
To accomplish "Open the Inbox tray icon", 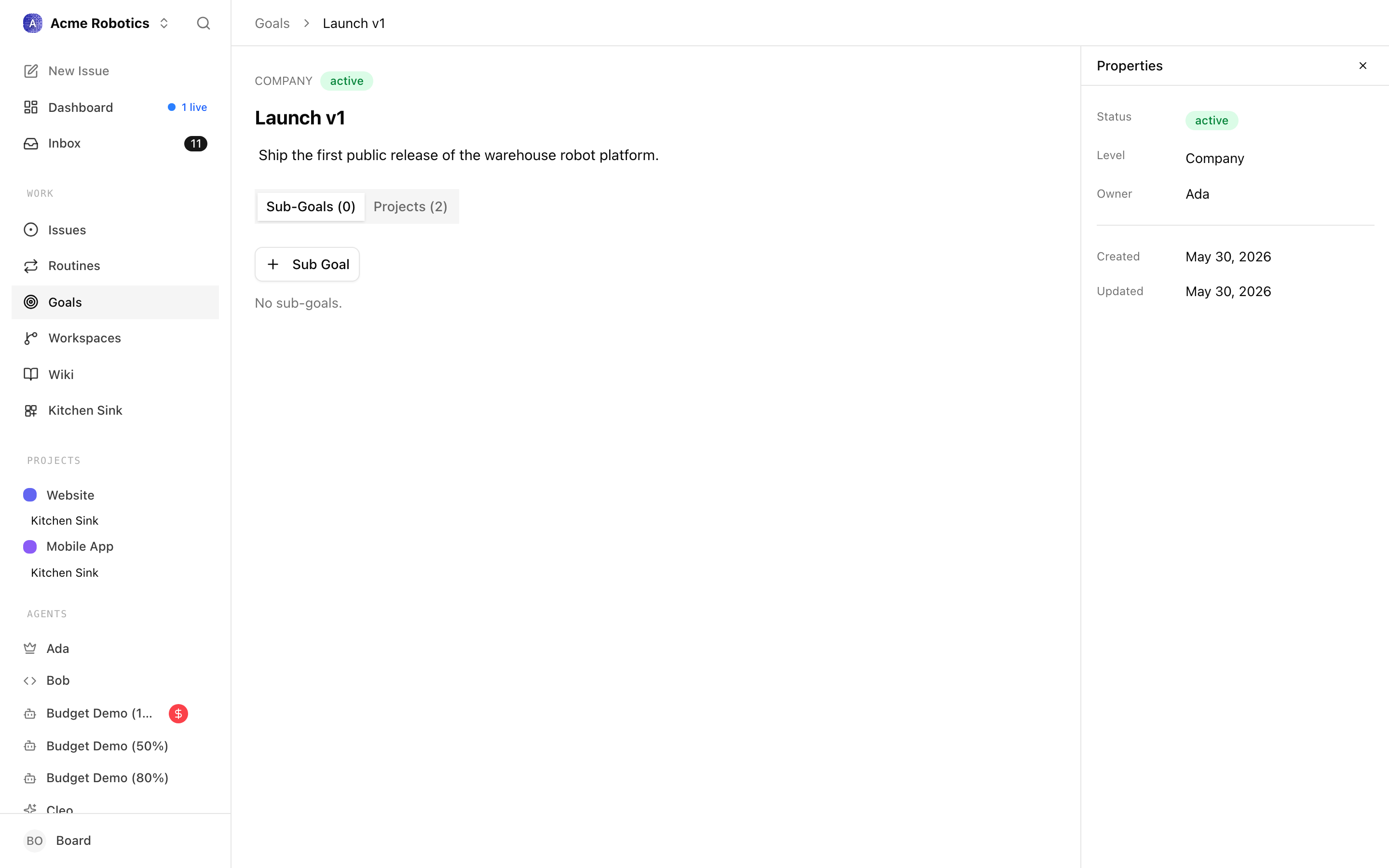I will [x=31, y=143].
